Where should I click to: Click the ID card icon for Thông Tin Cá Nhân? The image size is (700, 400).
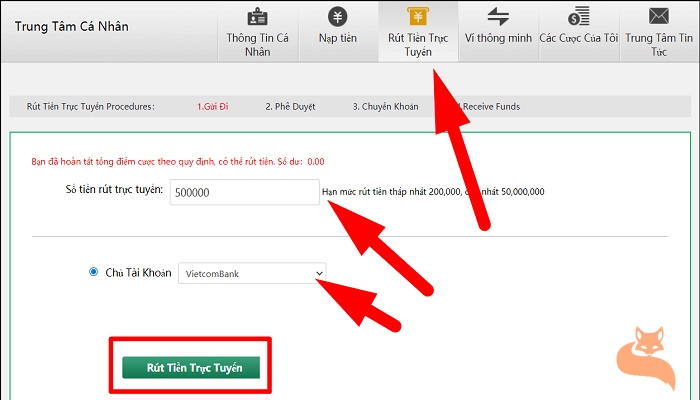258,17
